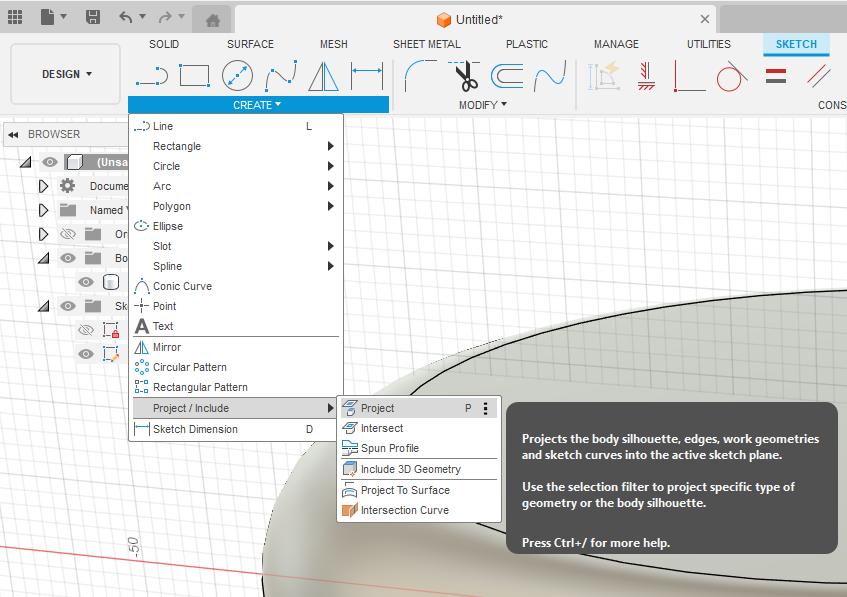Collapse the root component tree node
This screenshot has height=597, width=847.
25,162
